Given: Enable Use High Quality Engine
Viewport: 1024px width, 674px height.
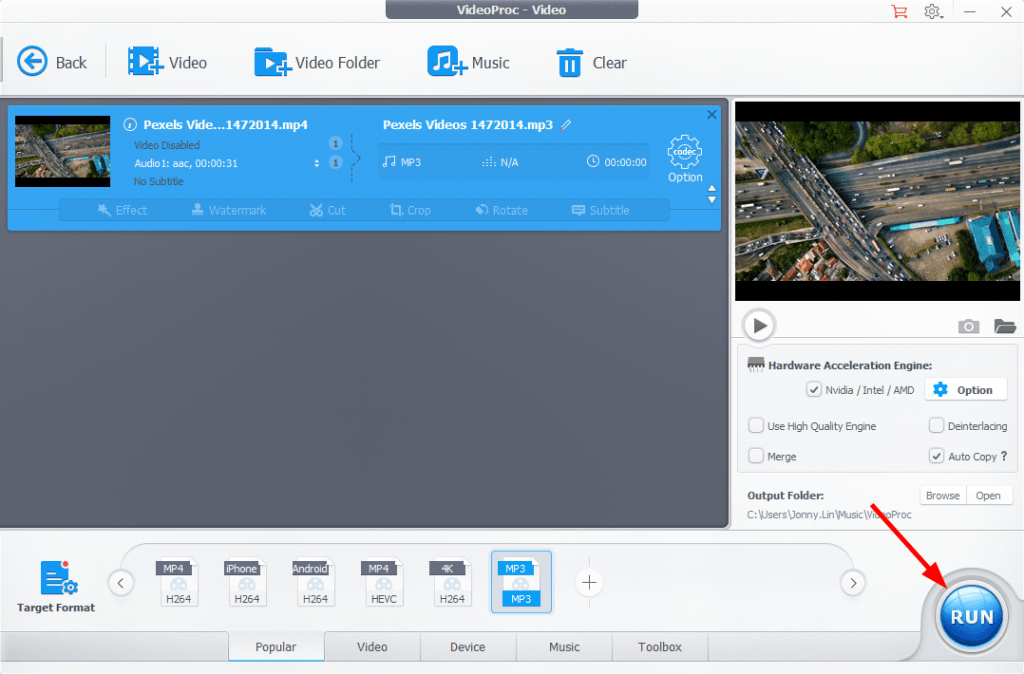Looking at the screenshot, I should (x=756, y=426).
